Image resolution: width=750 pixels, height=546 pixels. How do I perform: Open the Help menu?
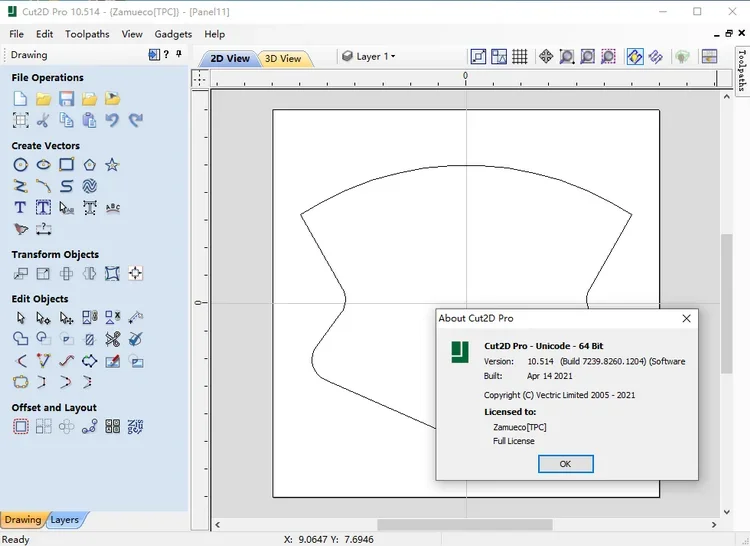click(214, 34)
